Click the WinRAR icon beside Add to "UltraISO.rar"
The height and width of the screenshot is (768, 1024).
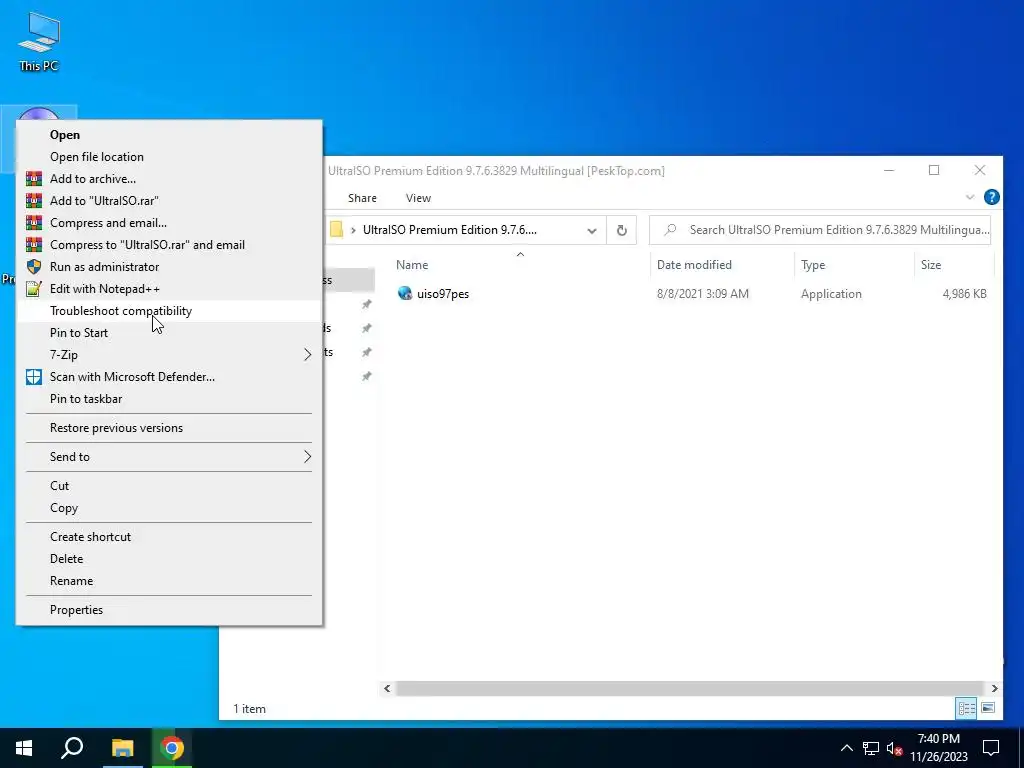pos(34,200)
